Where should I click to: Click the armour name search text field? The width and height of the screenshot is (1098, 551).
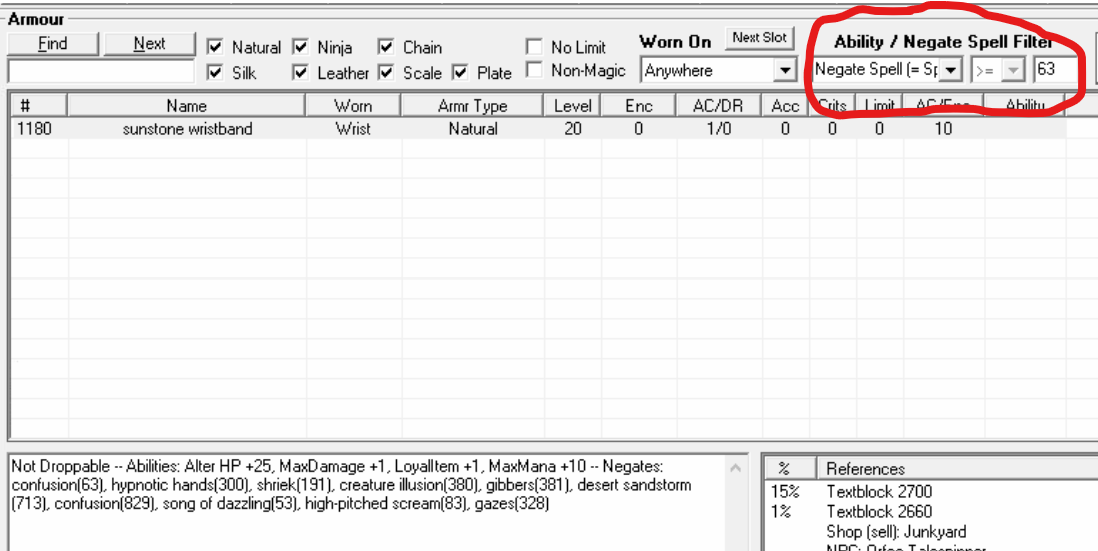tap(100, 71)
